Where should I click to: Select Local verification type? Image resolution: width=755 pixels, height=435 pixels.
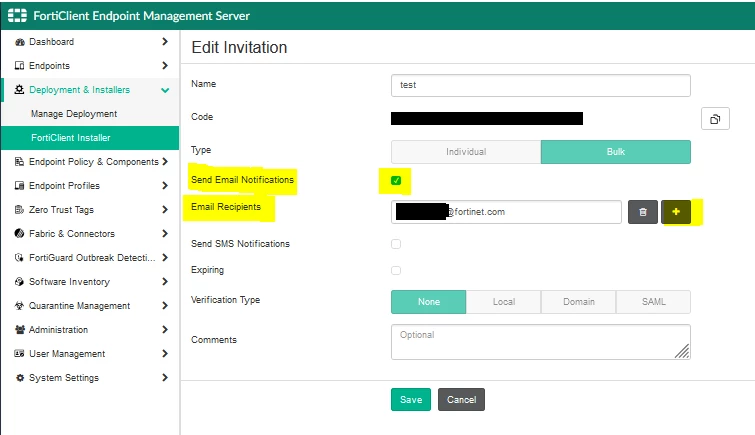(504, 302)
